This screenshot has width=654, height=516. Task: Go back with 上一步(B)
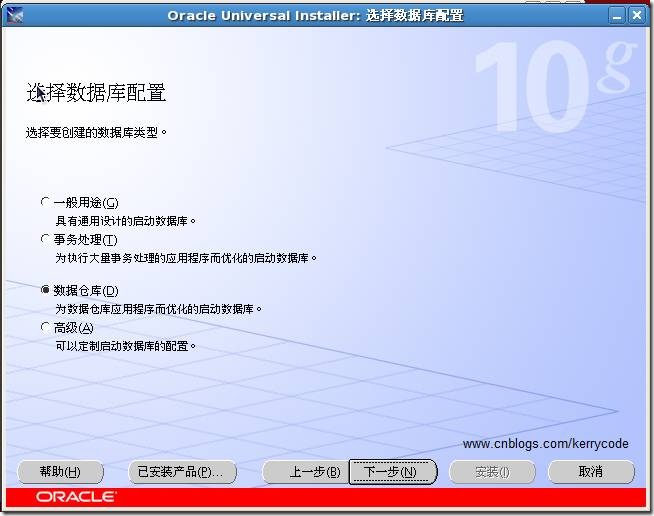pos(306,472)
